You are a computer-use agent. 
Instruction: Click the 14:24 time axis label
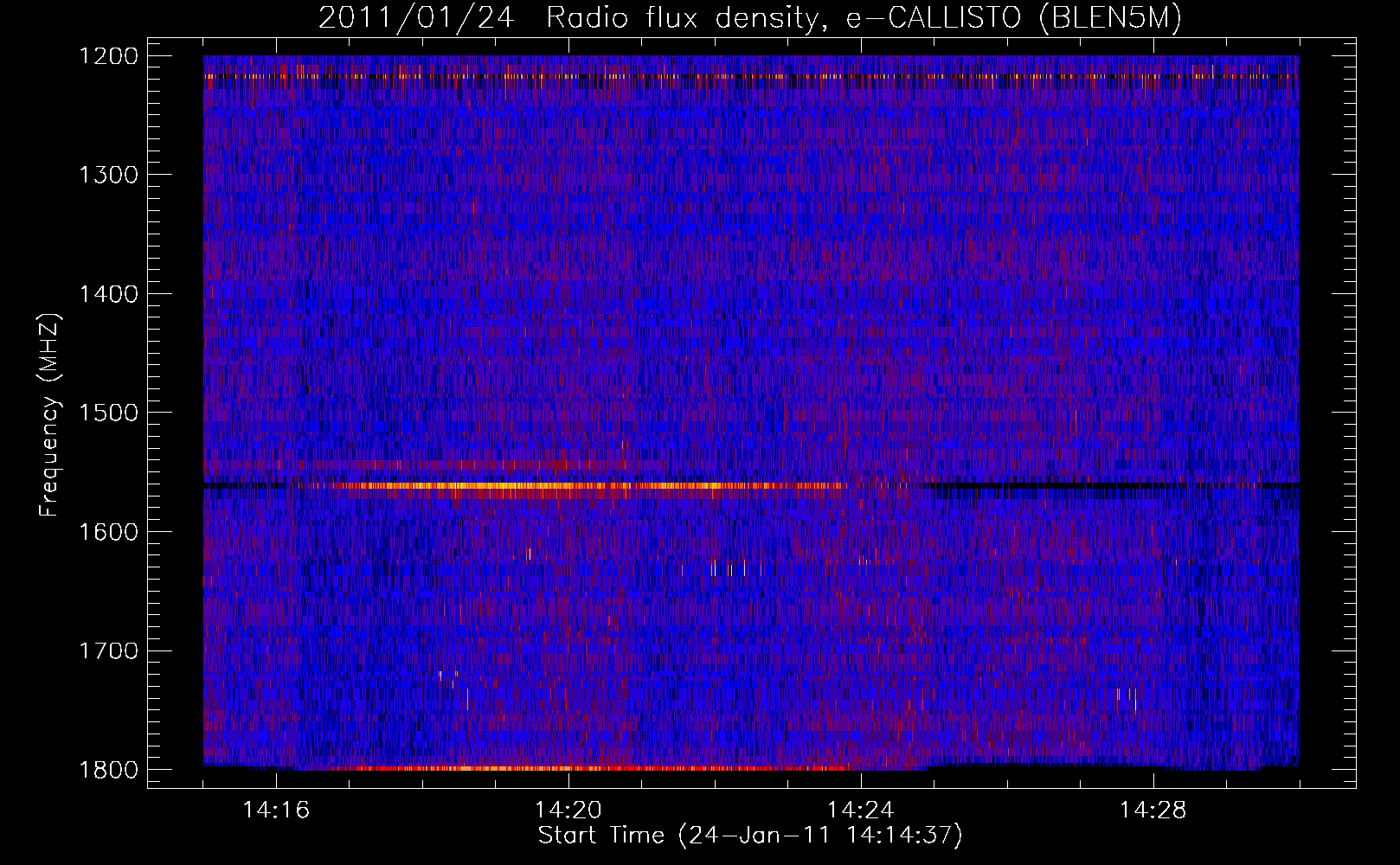pyautogui.click(x=861, y=811)
